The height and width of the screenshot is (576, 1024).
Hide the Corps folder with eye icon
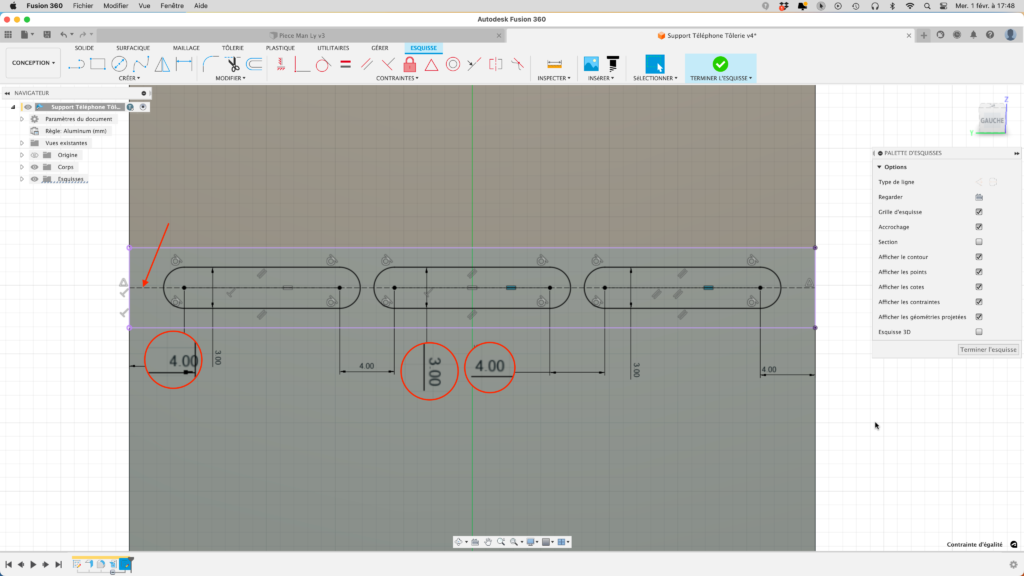pyautogui.click(x=35, y=167)
